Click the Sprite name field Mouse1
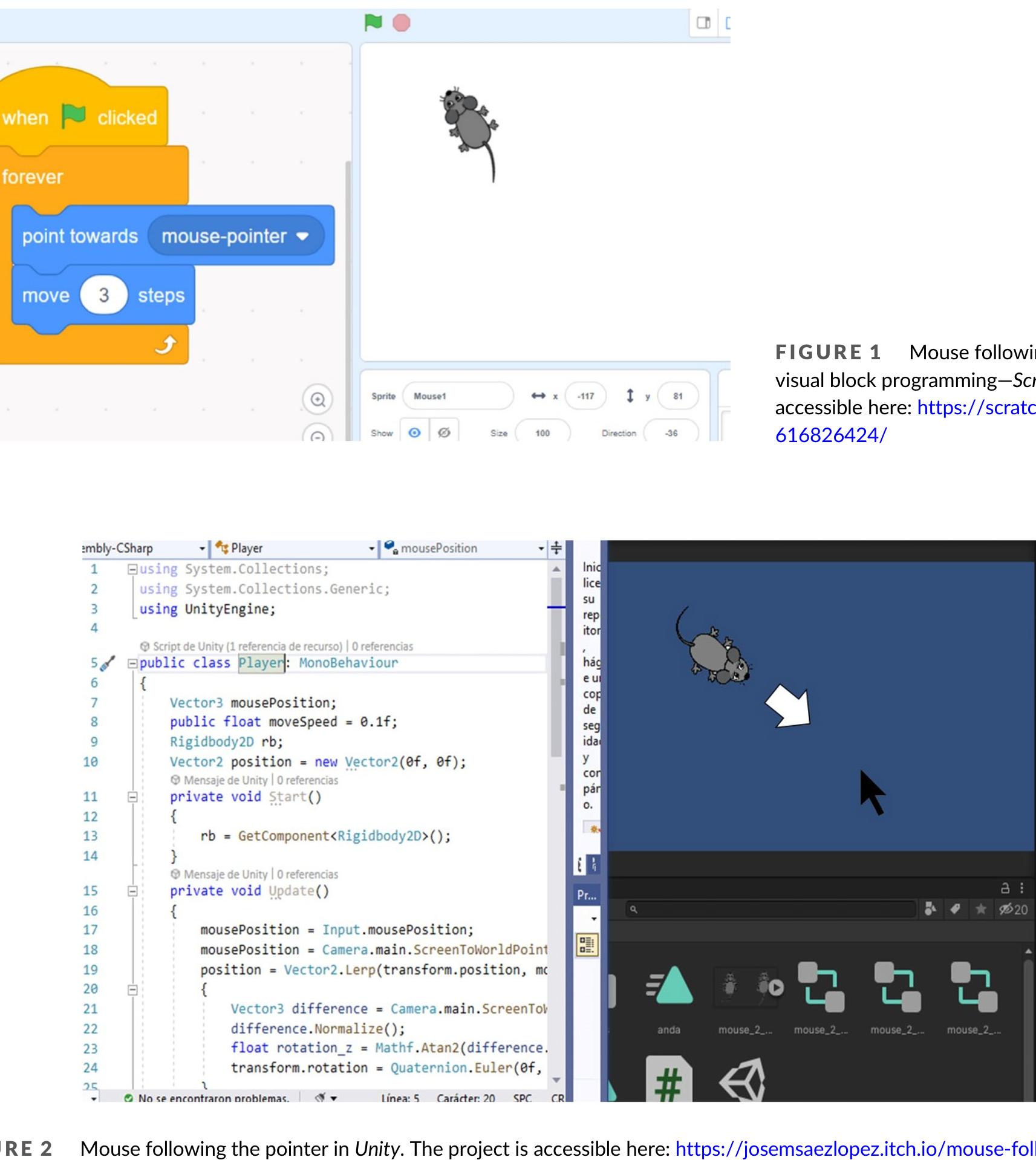Image resolution: width=1036 pixels, height=1160 pixels. pyautogui.click(x=458, y=396)
